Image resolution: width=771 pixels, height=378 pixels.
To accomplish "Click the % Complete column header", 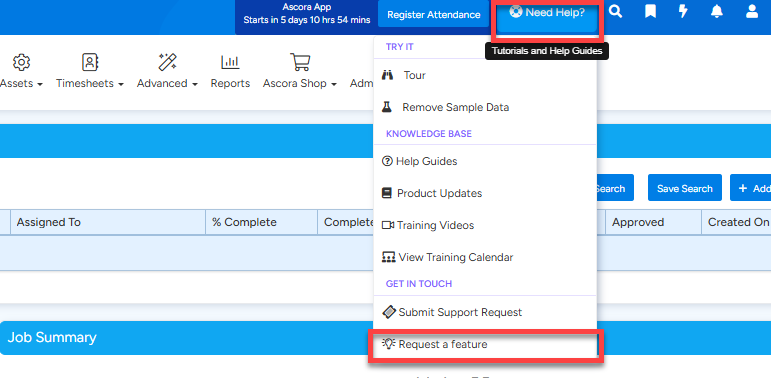I will (x=262, y=222).
